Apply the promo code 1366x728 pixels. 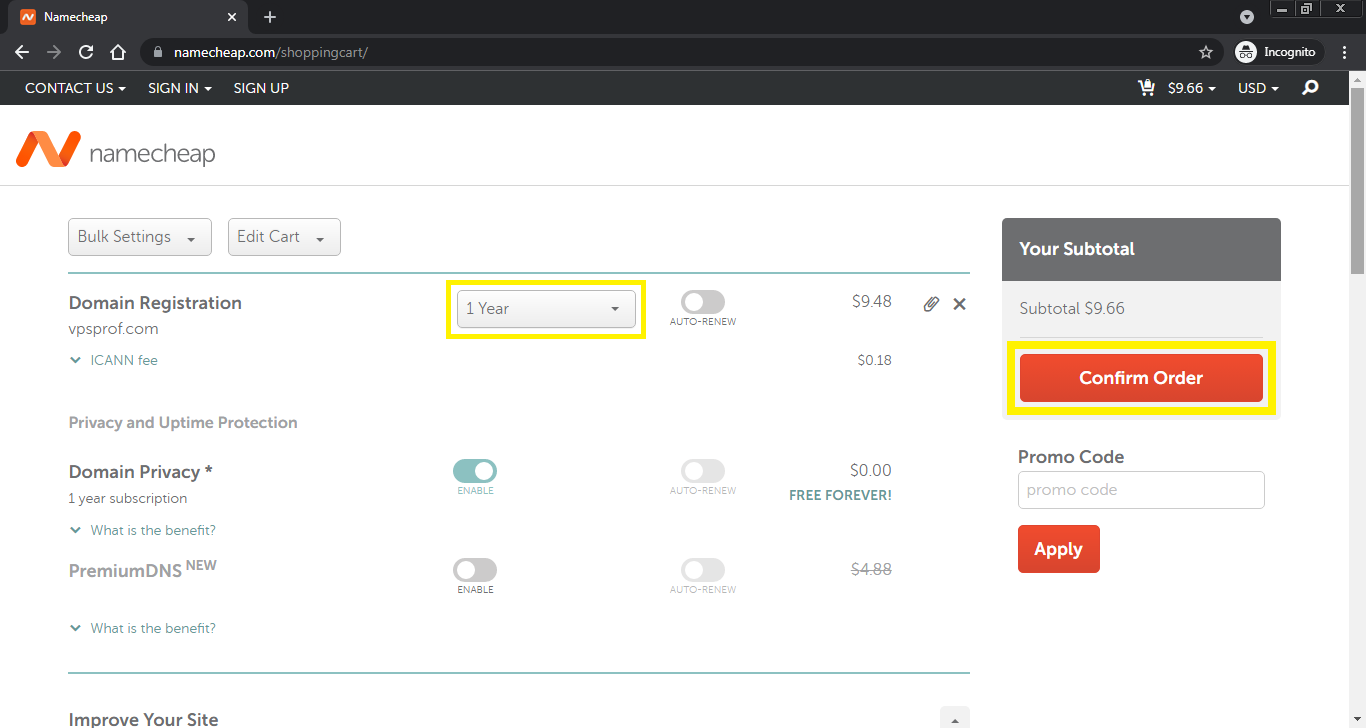coord(1058,549)
